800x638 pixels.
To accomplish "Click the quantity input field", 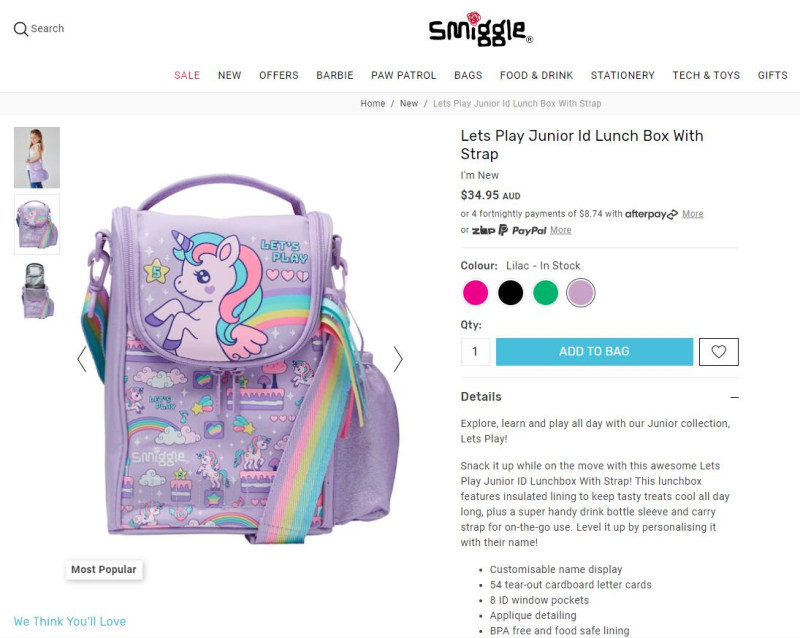I will coord(475,352).
